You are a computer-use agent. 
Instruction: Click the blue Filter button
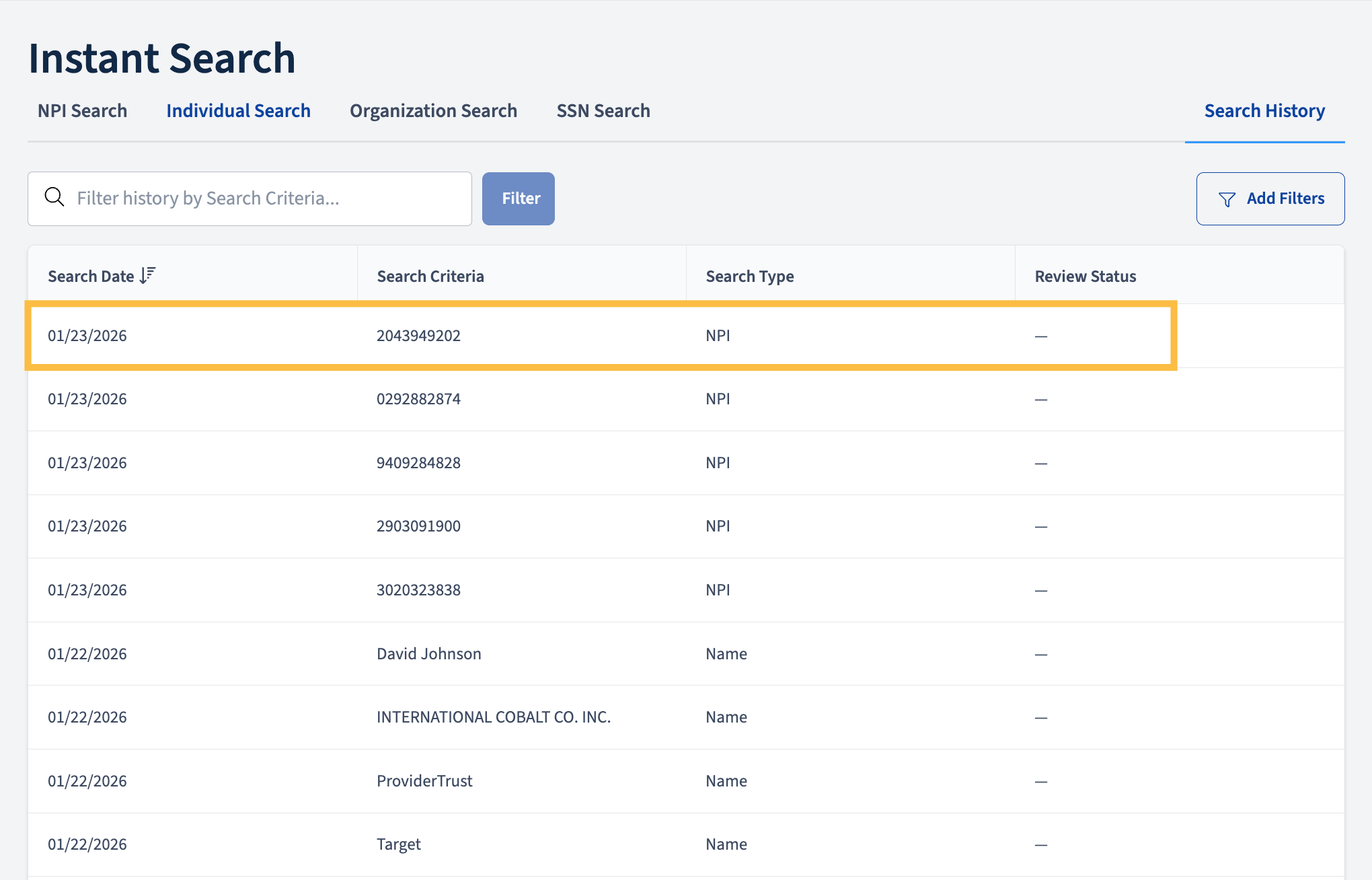[519, 198]
